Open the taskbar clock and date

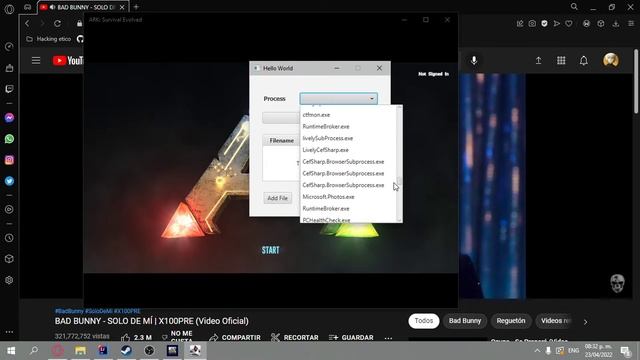point(598,350)
